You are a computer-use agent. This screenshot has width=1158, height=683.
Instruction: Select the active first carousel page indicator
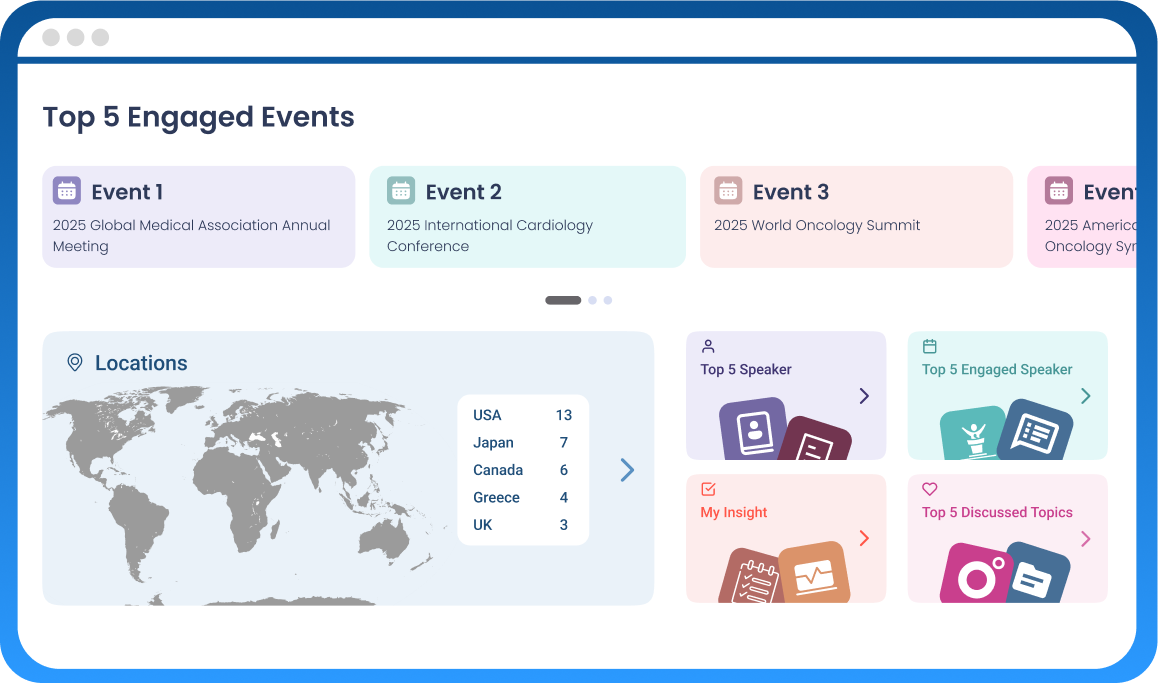(x=563, y=300)
